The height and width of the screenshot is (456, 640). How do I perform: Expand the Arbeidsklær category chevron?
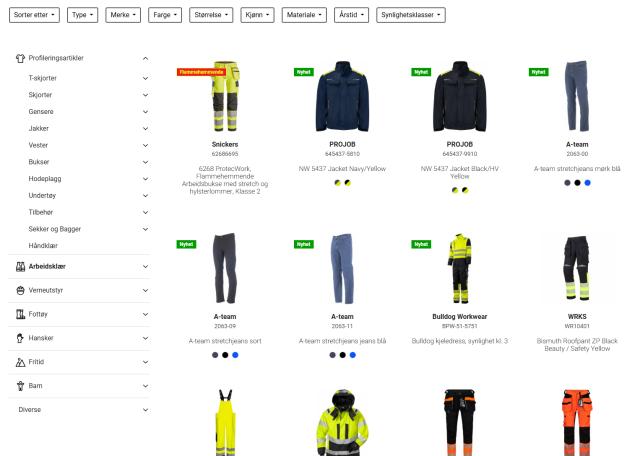tap(145, 267)
